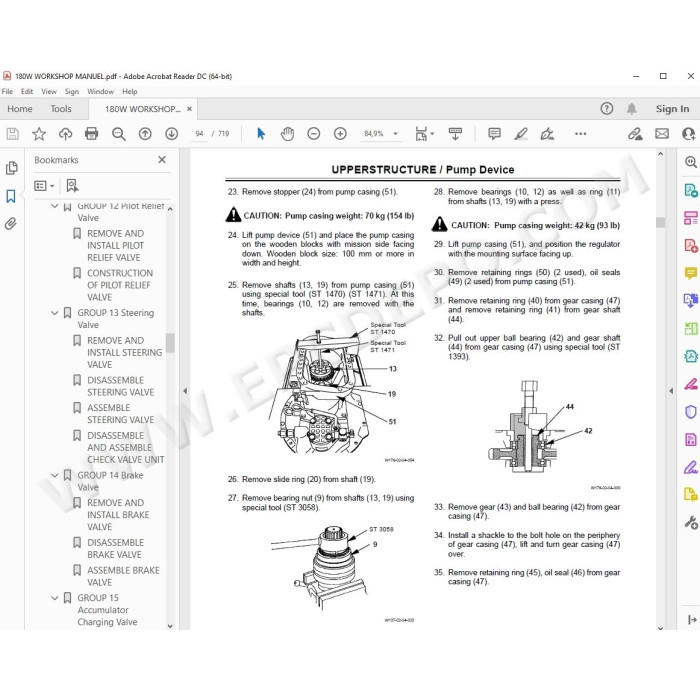Image resolution: width=700 pixels, height=700 pixels.
Task: Open the find text search icon
Action: (118, 133)
